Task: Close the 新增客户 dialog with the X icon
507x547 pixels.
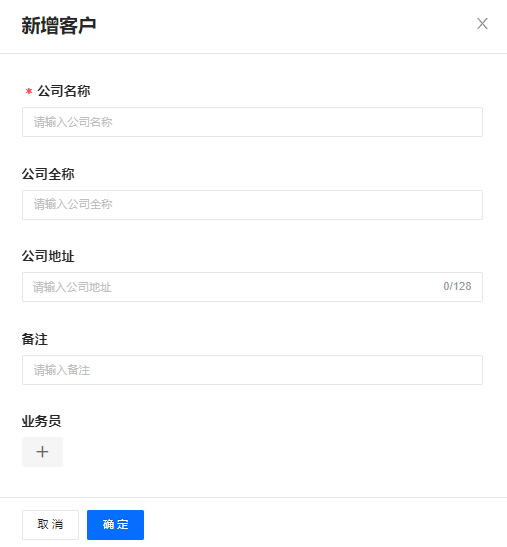Action: point(482,24)
